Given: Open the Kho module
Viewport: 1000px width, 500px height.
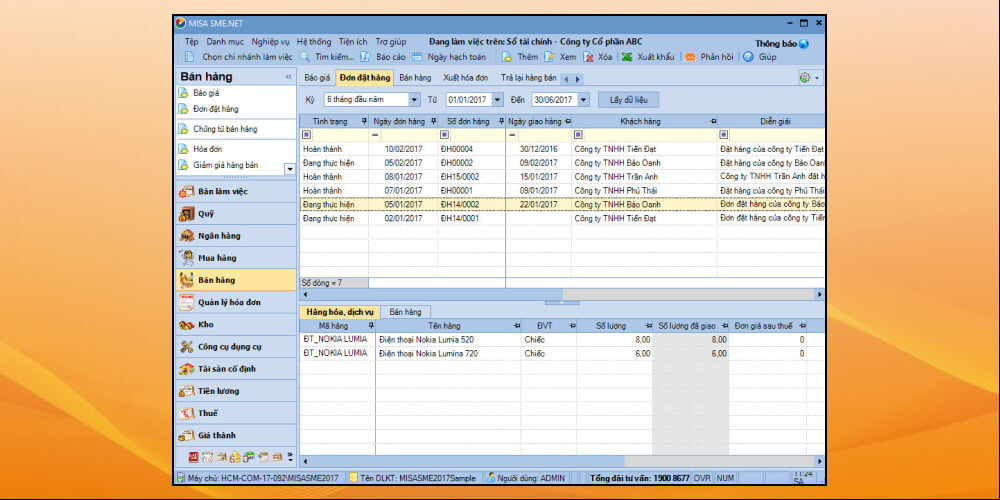Looking at the screenshot, I should coord(236,325).
